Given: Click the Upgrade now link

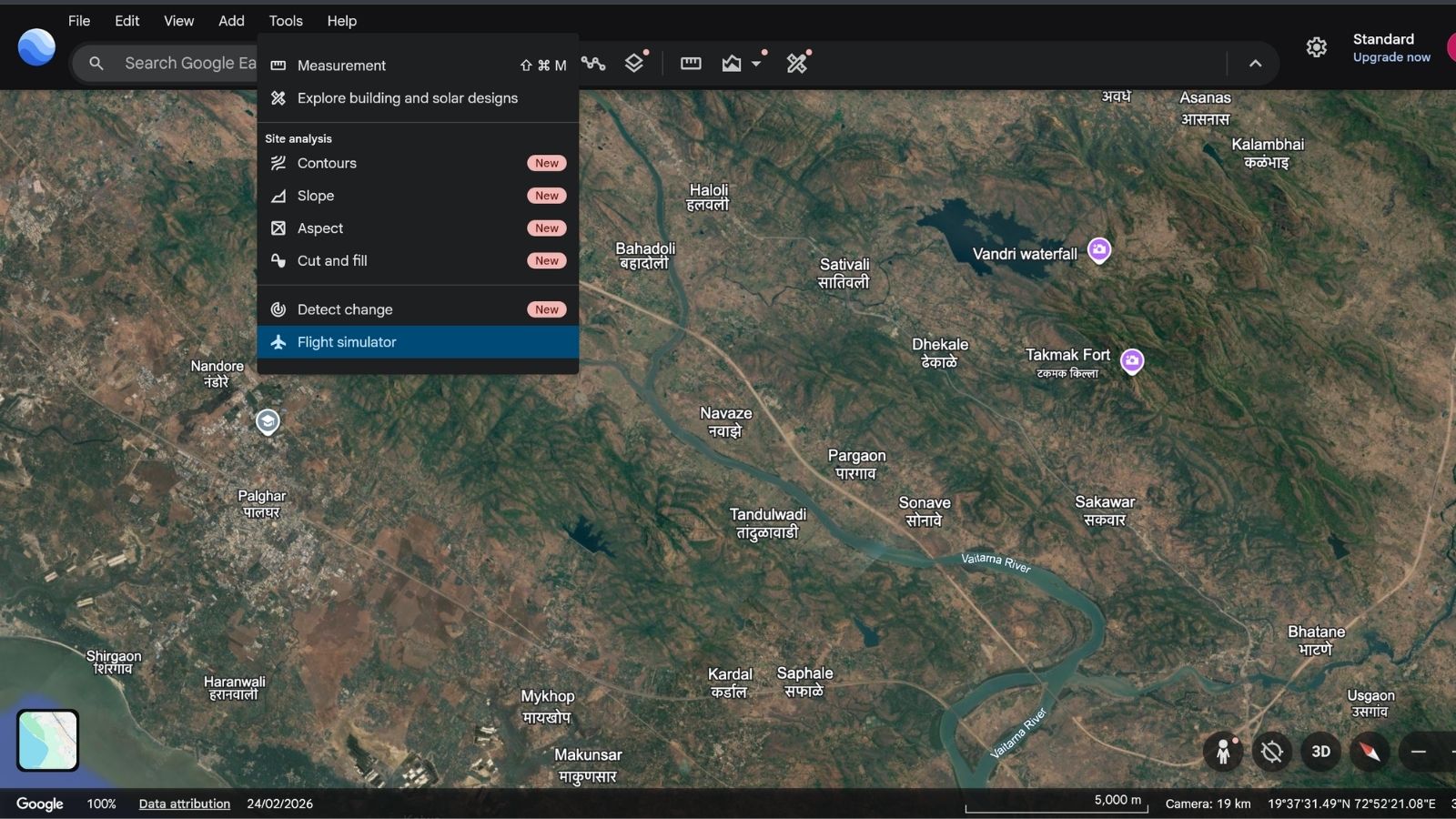Looking at the screenshot, I should pyautogui.click(x=1391, y=57).
